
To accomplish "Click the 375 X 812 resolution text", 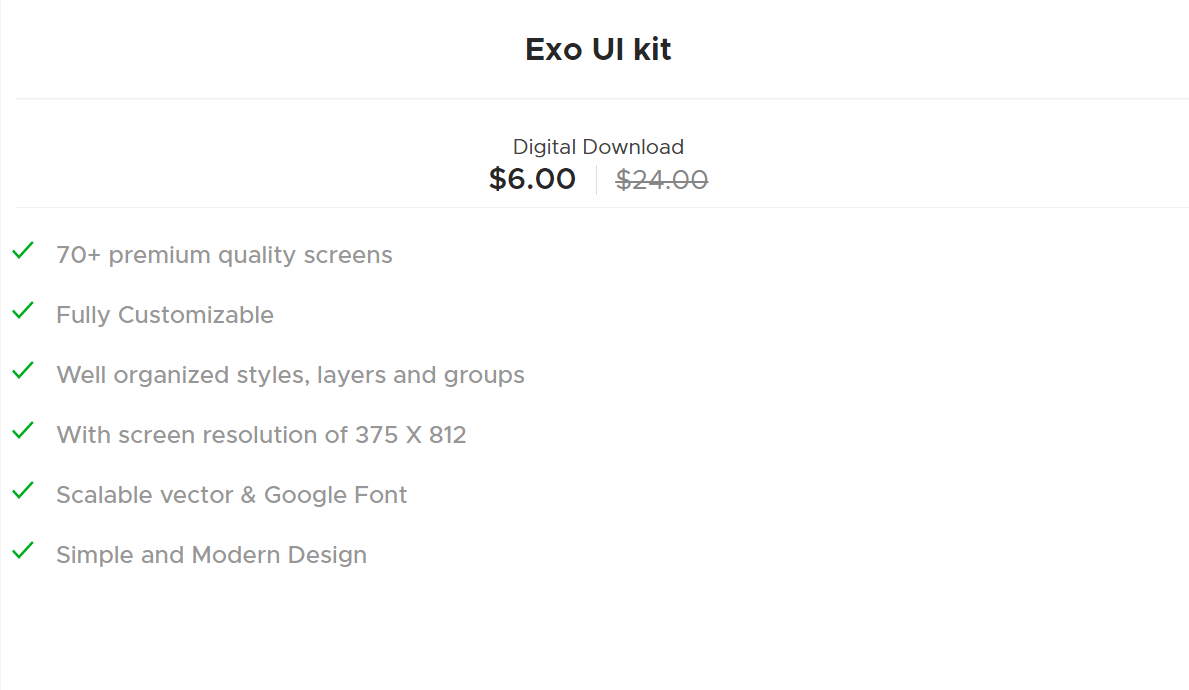I will coord(410,435).
